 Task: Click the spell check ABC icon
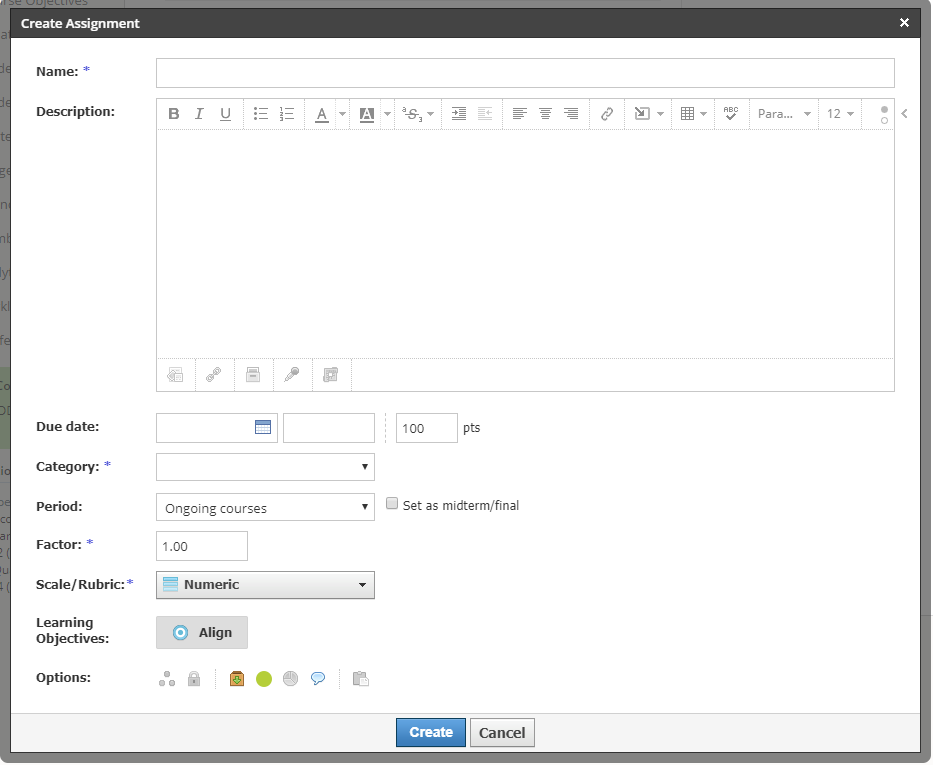[731, 114]
